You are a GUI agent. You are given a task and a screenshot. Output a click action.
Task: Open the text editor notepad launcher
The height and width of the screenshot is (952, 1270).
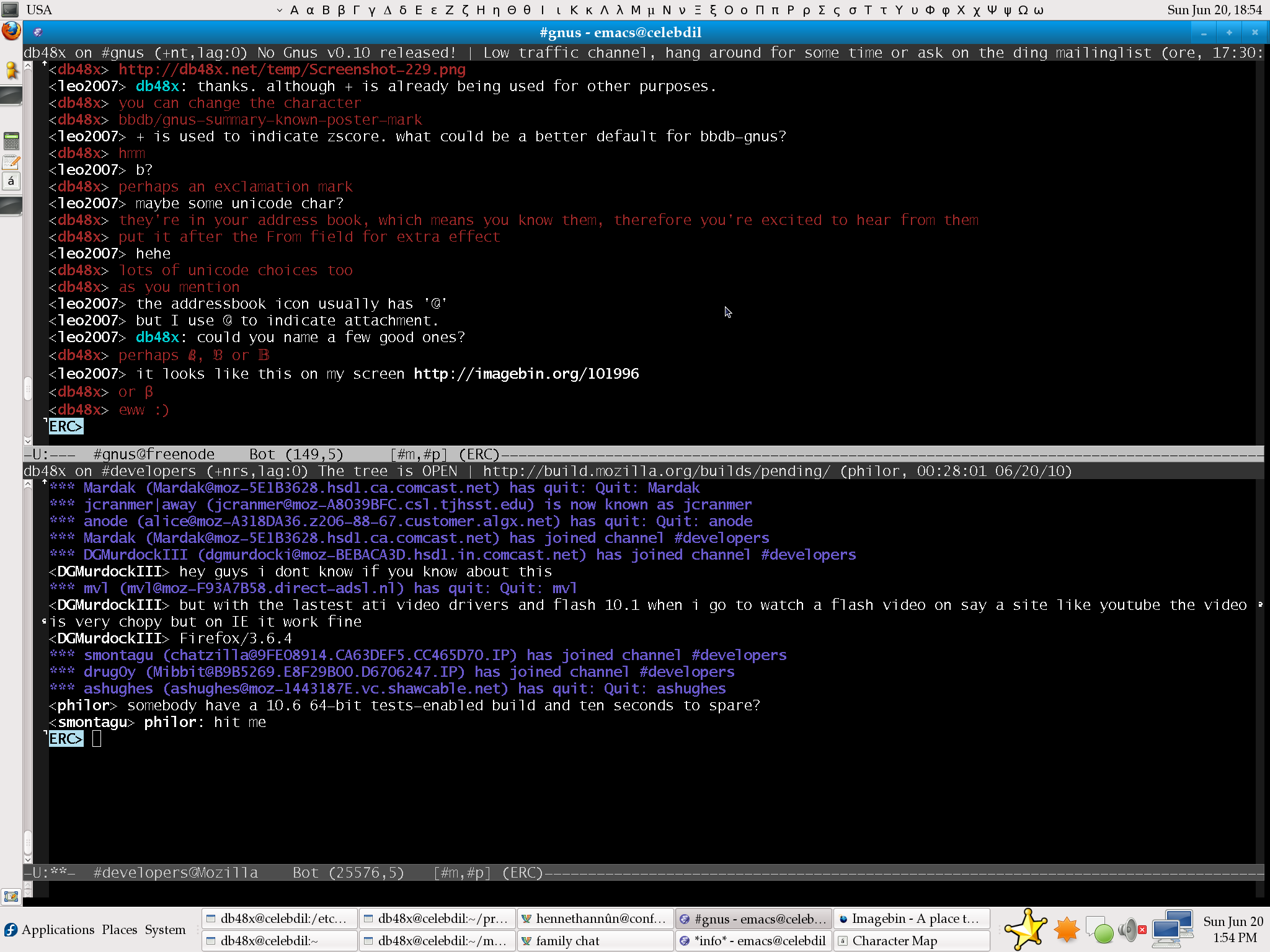click(11, 162)
